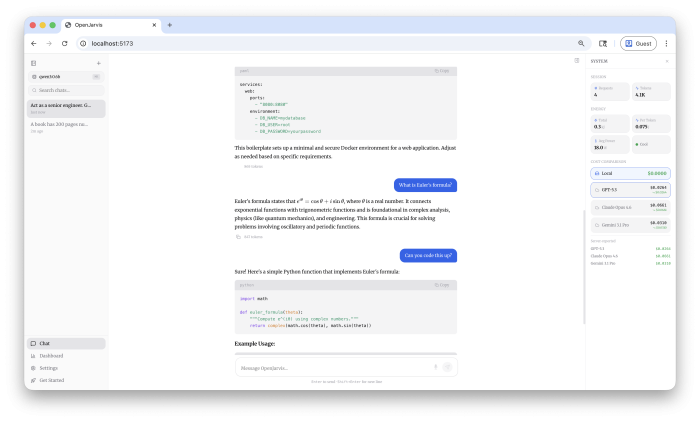
Task: Select the Claude Opus 4.6 cost card
Action: (x=629, y=206)
